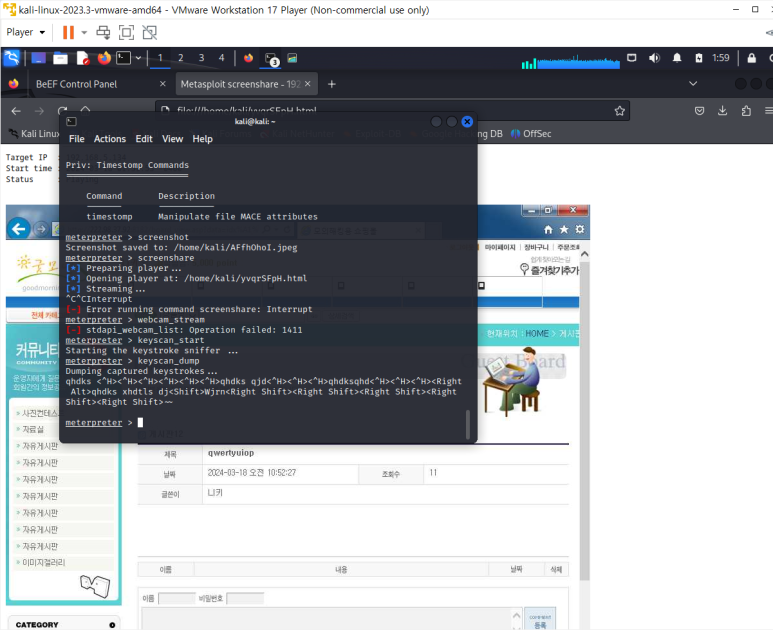773x630 pixels.
Task: Go back in Firefox
Action: [16, 111]
